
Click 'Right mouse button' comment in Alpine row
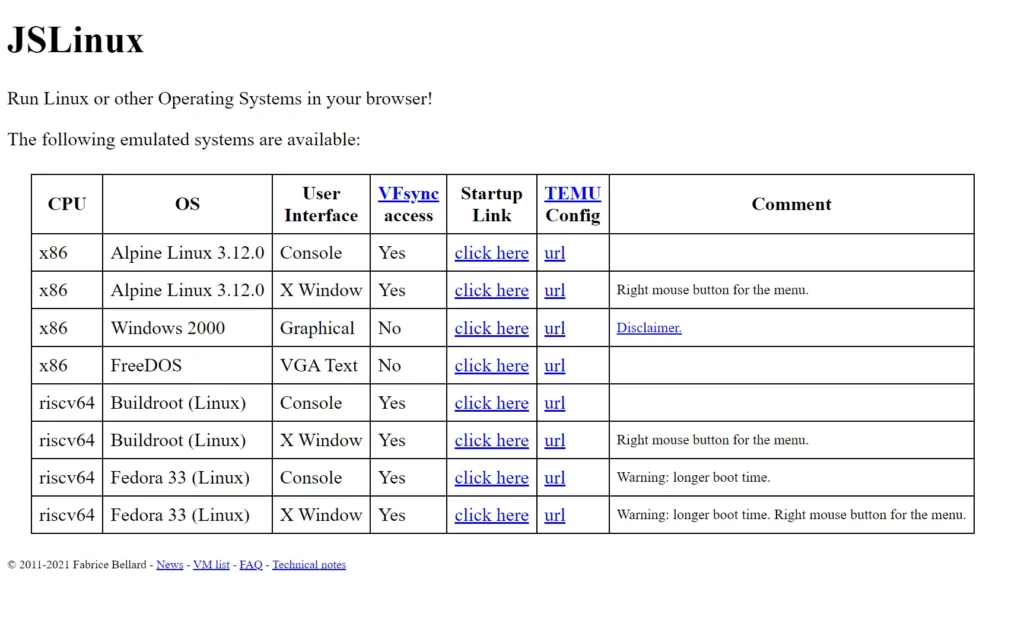712,290
